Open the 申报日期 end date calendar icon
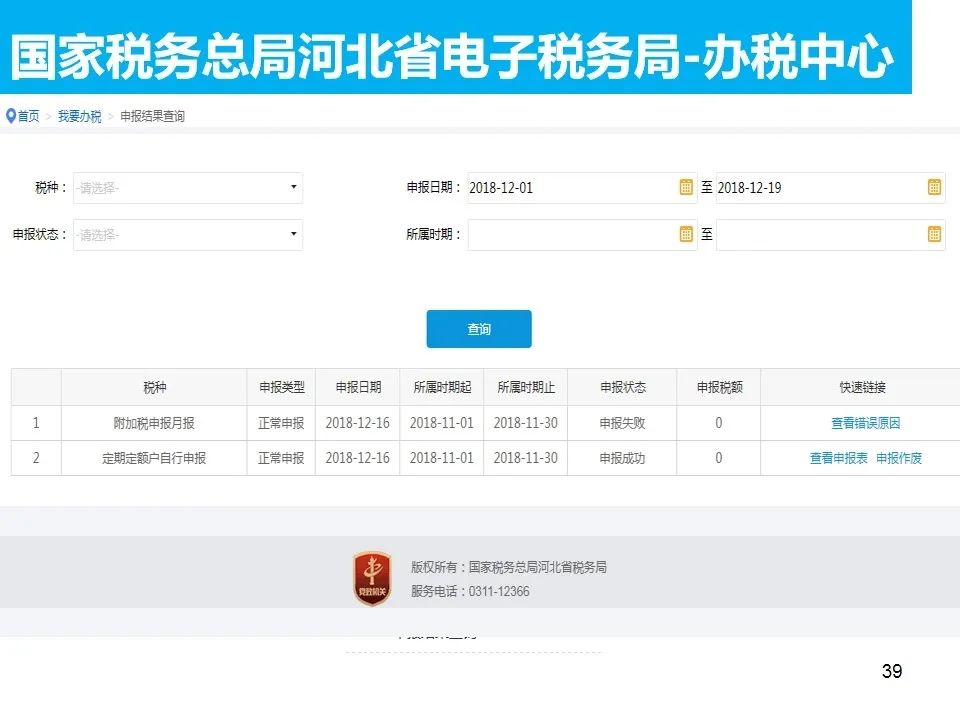 pyautogui.click(x=934, y=187)
